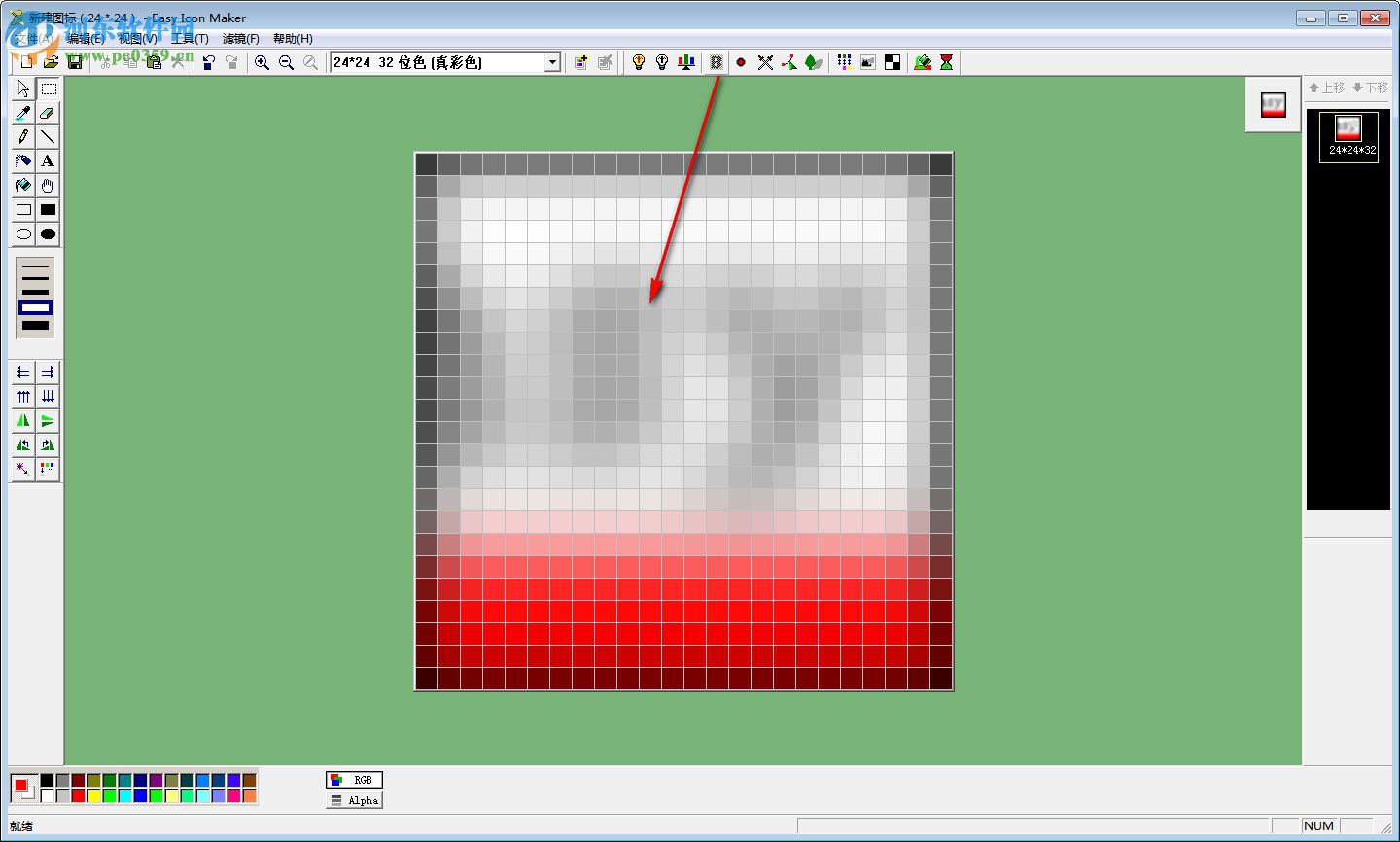Click the green leaf toolbar icon
Viewport: 1400px width, 842px height.
coord(813,62)
